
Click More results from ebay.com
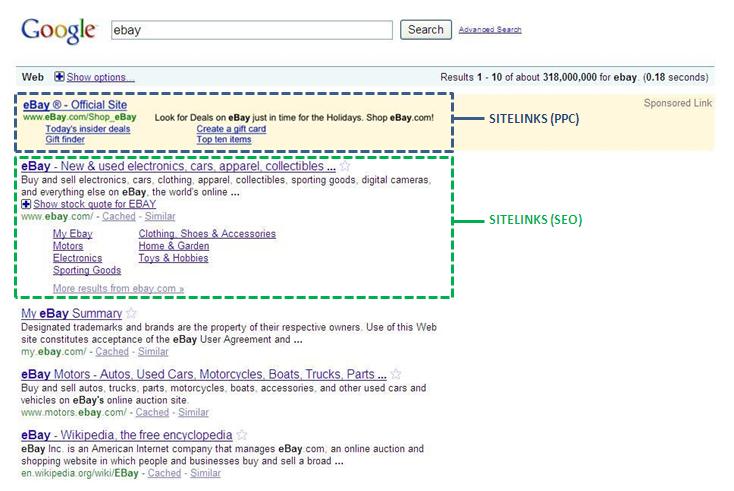(x=118, y=289)
